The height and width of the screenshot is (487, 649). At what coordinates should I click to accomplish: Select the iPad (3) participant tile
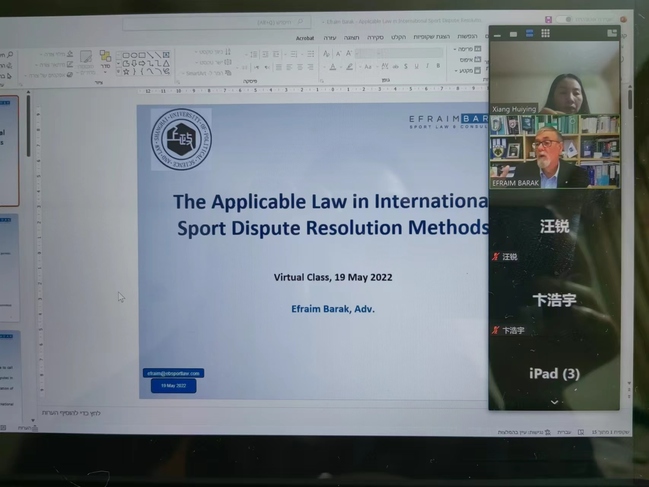click(x=554, y=374)
